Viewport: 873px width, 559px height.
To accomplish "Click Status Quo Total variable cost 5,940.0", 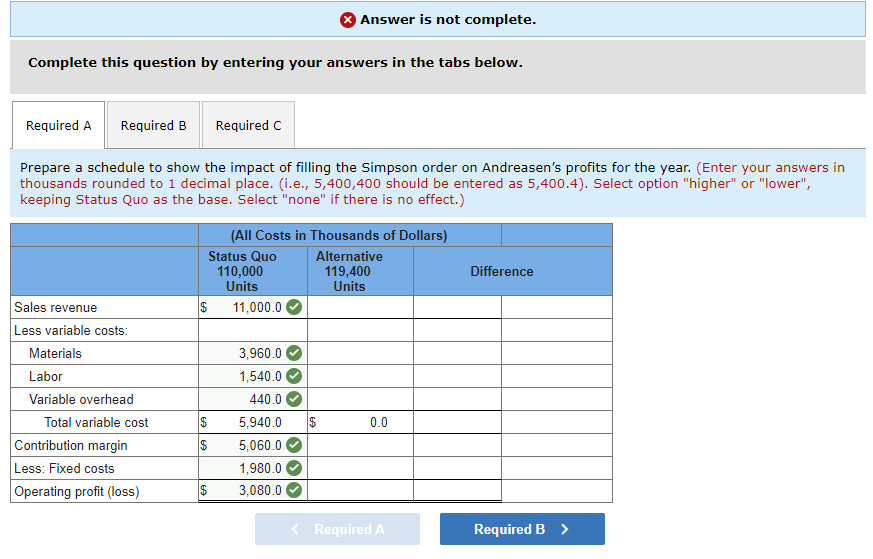I will click(x=260, y=422).
